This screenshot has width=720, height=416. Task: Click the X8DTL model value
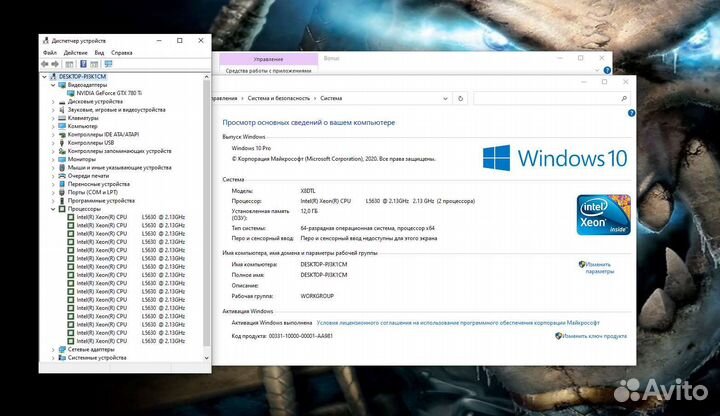click(308, 191)
